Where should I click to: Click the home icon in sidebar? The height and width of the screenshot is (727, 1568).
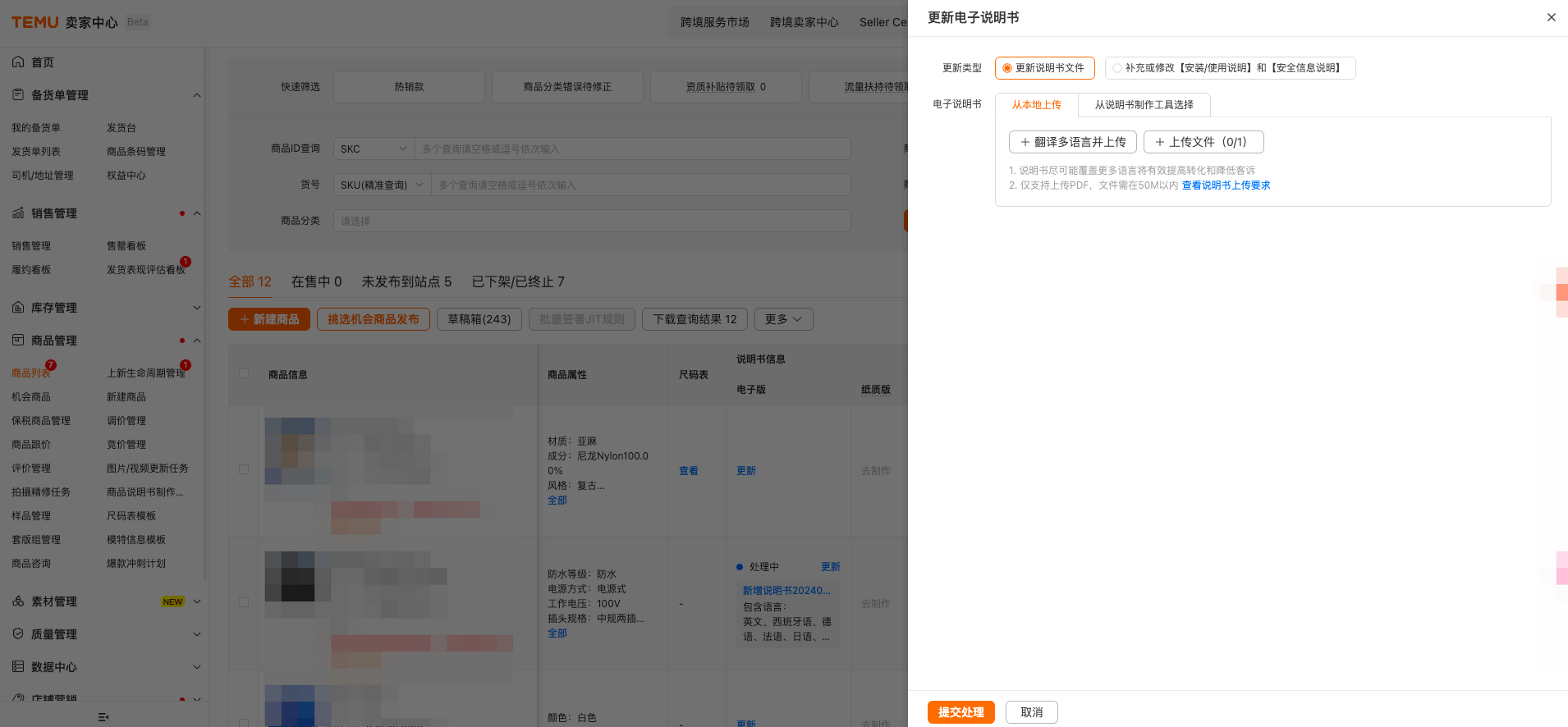(x=18, y=62)
